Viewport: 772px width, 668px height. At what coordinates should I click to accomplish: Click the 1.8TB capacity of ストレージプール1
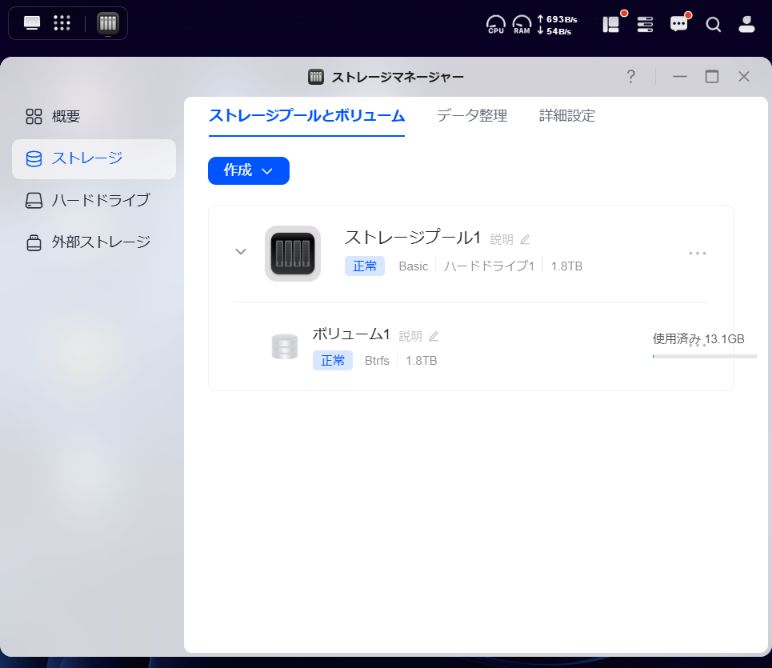567,266
